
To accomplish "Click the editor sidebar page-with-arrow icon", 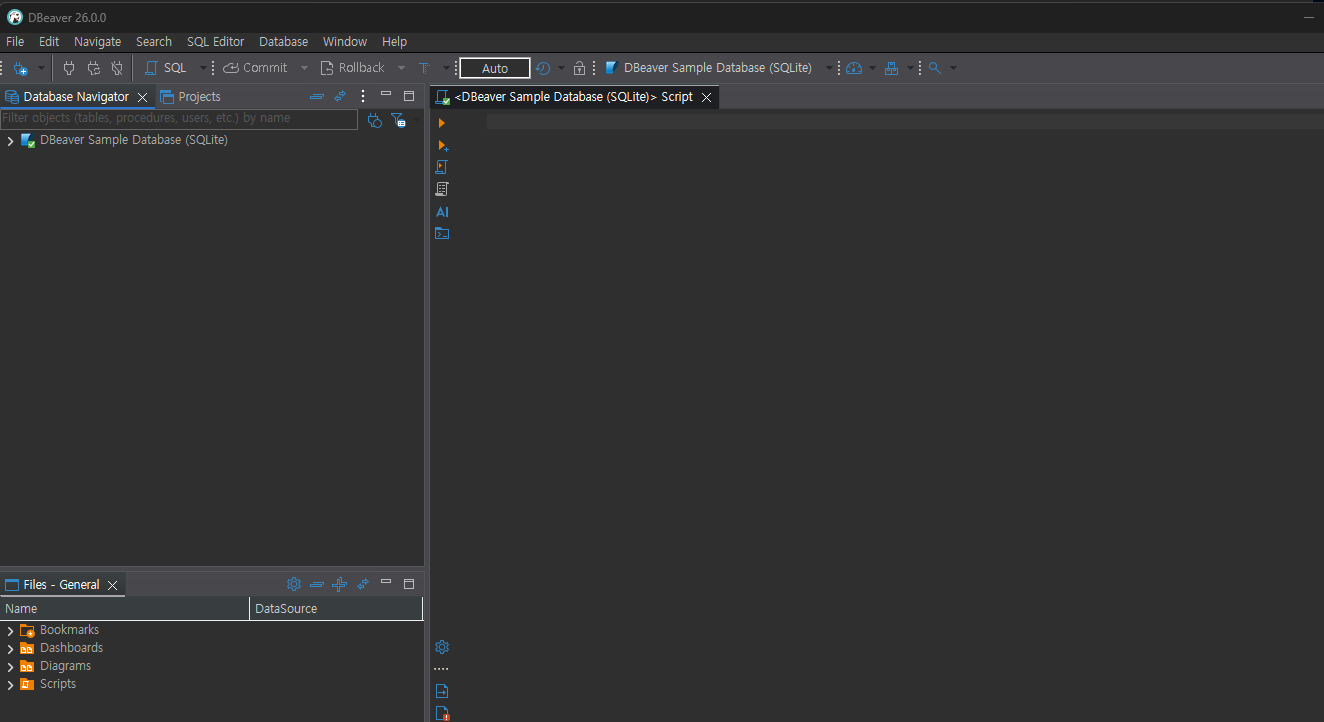I will 442,691.
